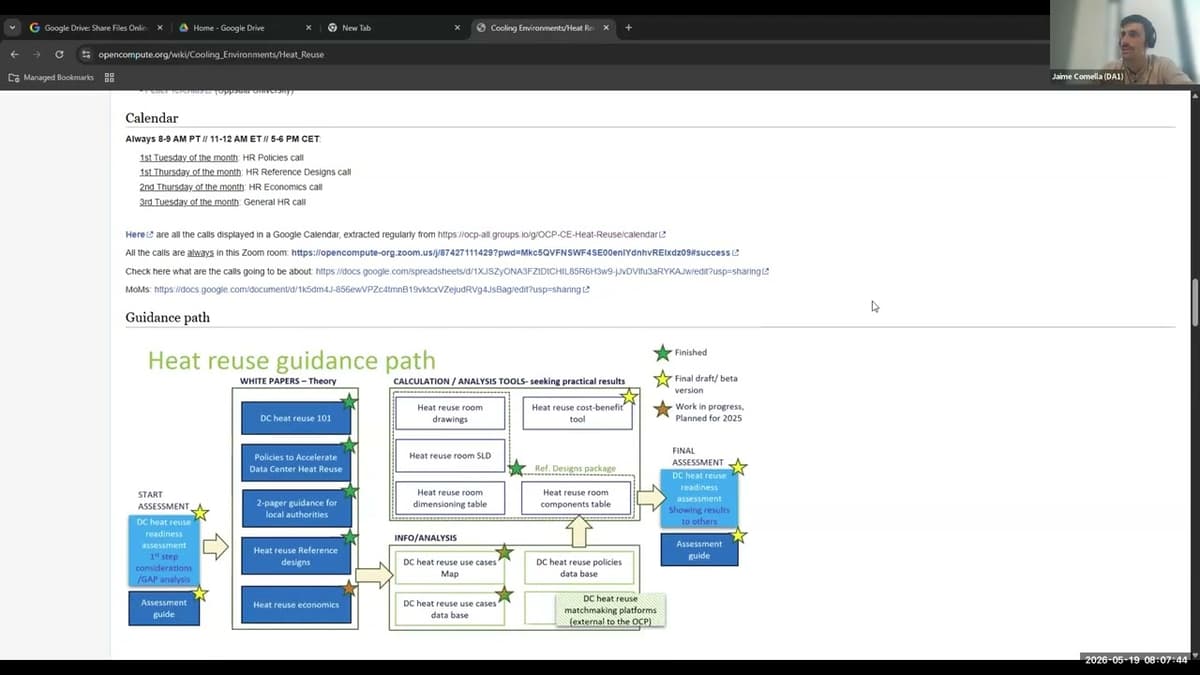Viewport: 1200px width, 675px height.
Task: Click '2-pager guidance for local authorities' box
Action: (296, 509)
